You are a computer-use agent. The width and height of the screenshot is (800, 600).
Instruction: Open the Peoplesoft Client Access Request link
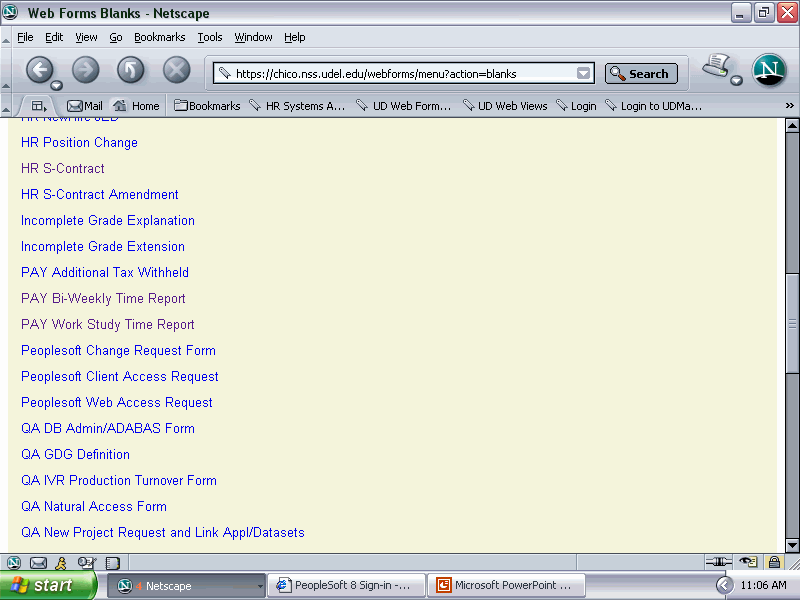click(x=119, y=376)
